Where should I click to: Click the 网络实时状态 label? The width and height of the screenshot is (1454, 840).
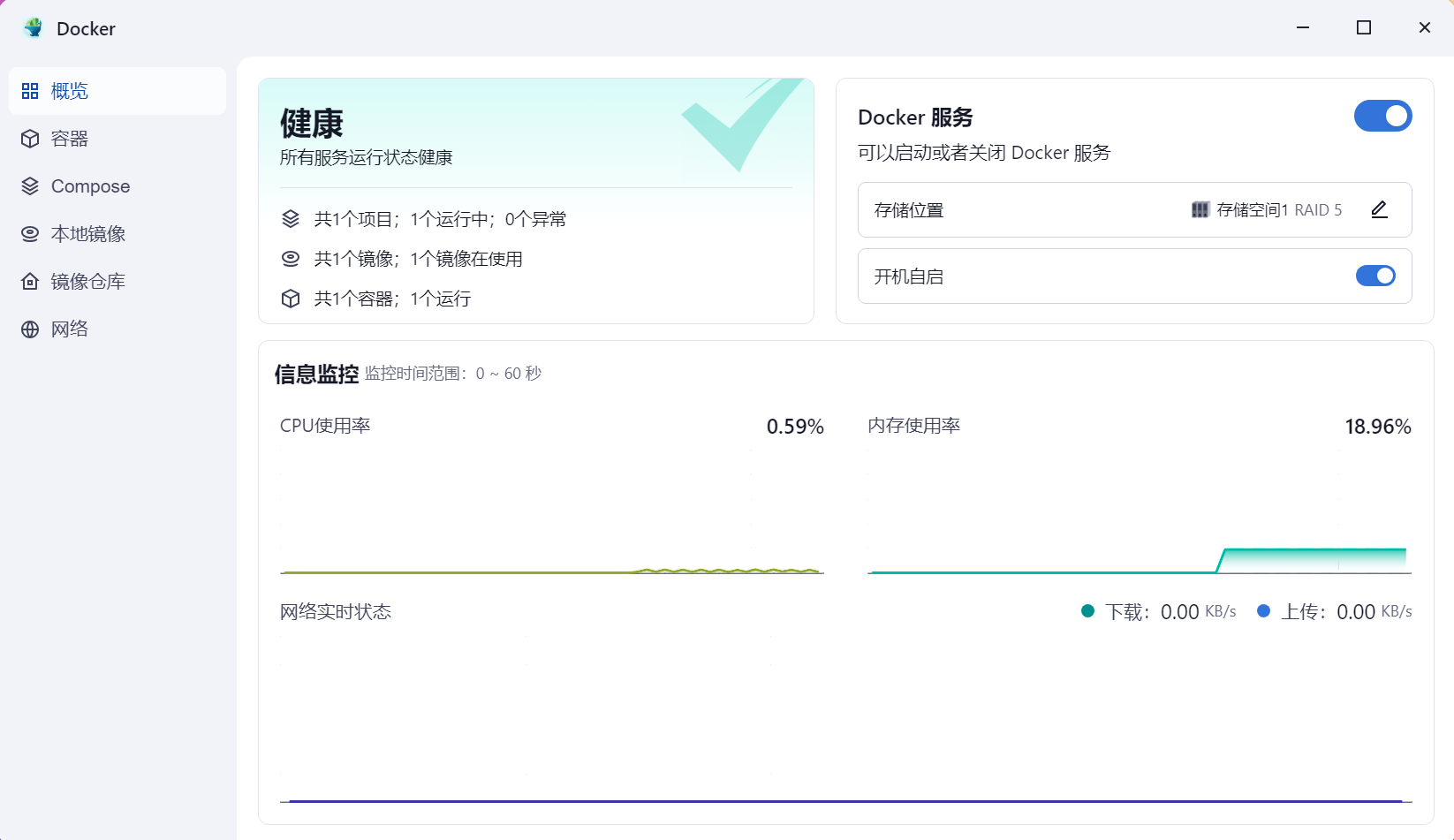(336, 612)
